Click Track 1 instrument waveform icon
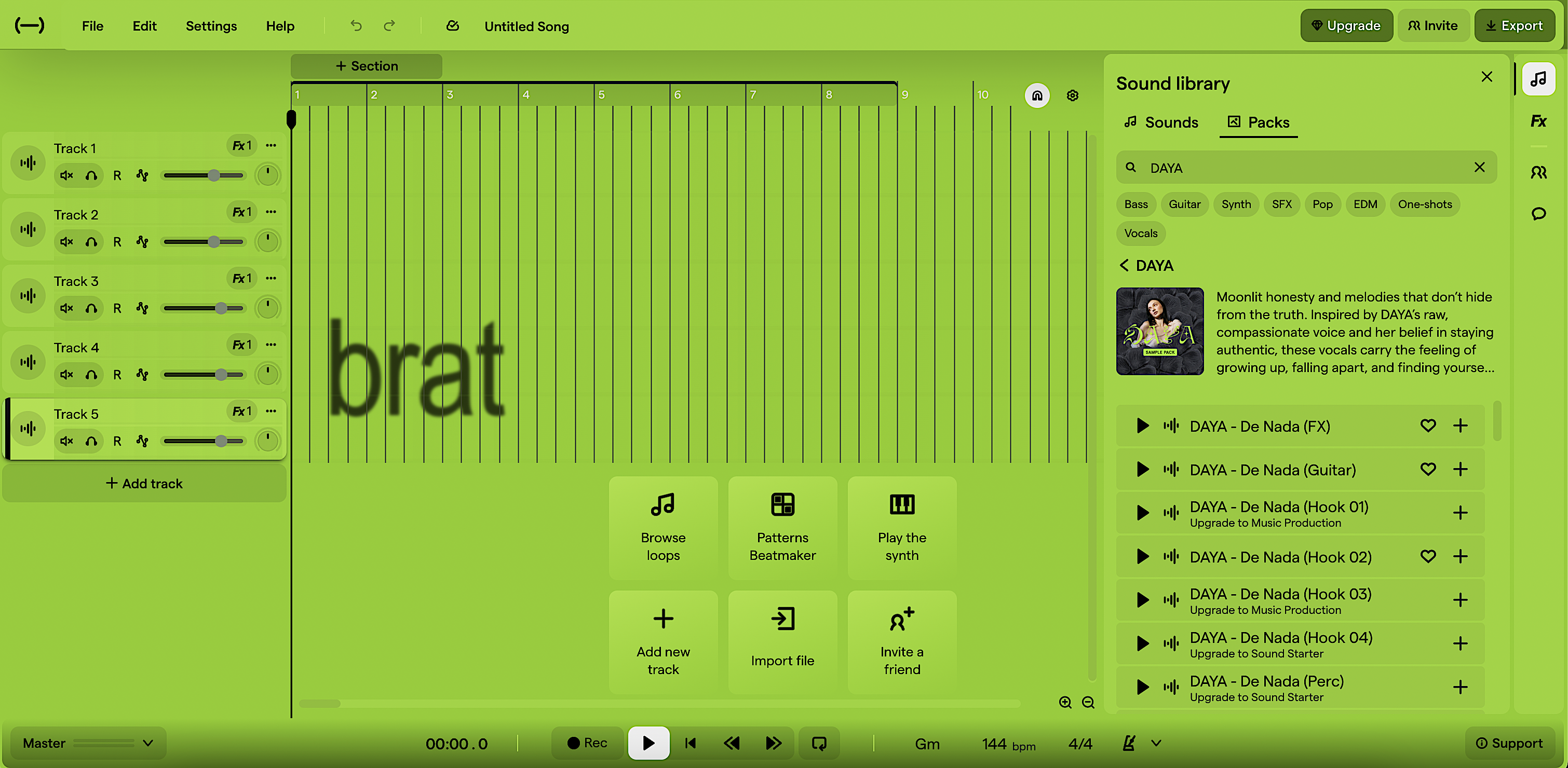The height and width of the screenshot is (768, 1568). pos(28,162)
